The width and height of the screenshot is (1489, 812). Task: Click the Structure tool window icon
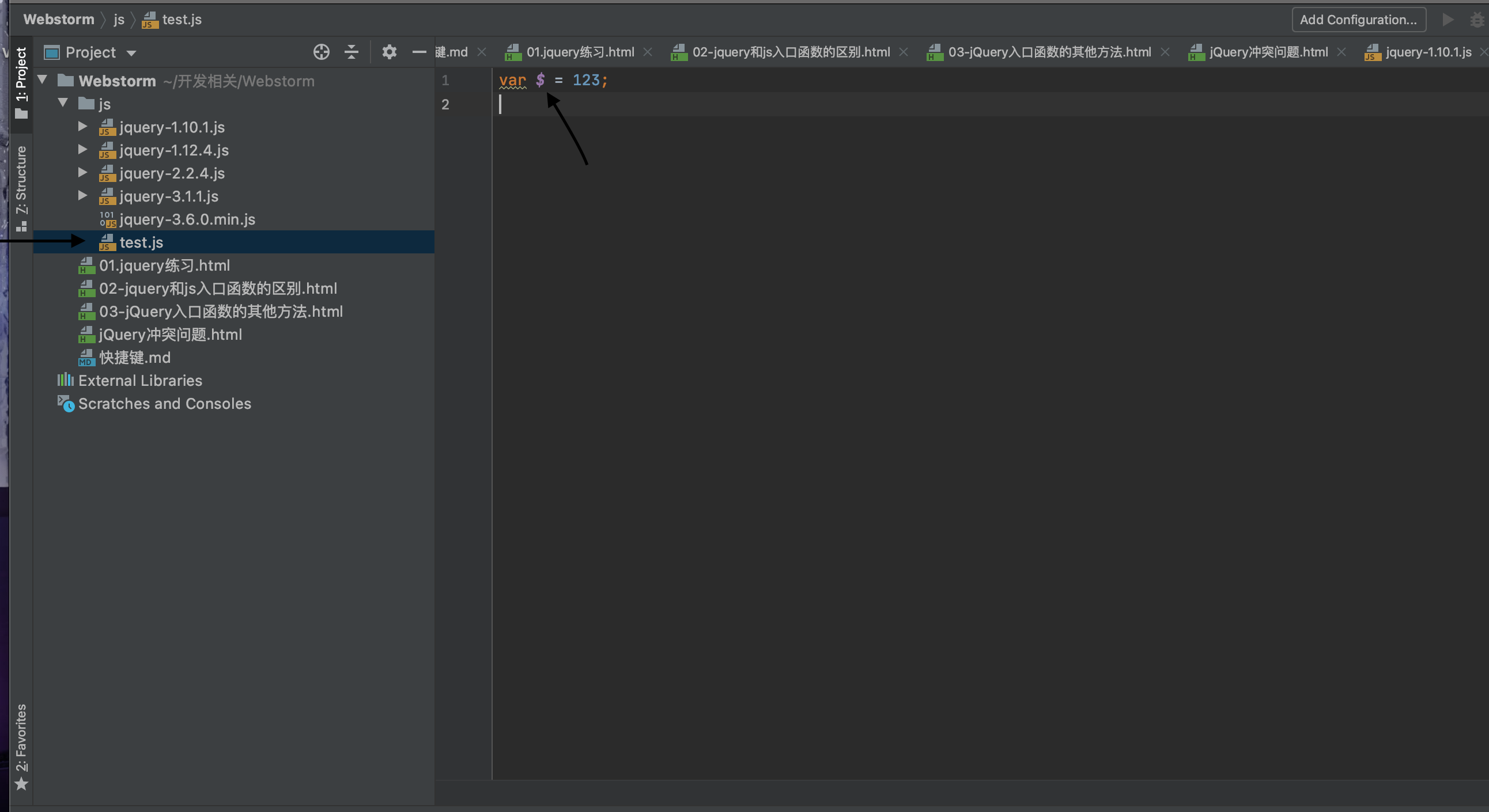21,226
